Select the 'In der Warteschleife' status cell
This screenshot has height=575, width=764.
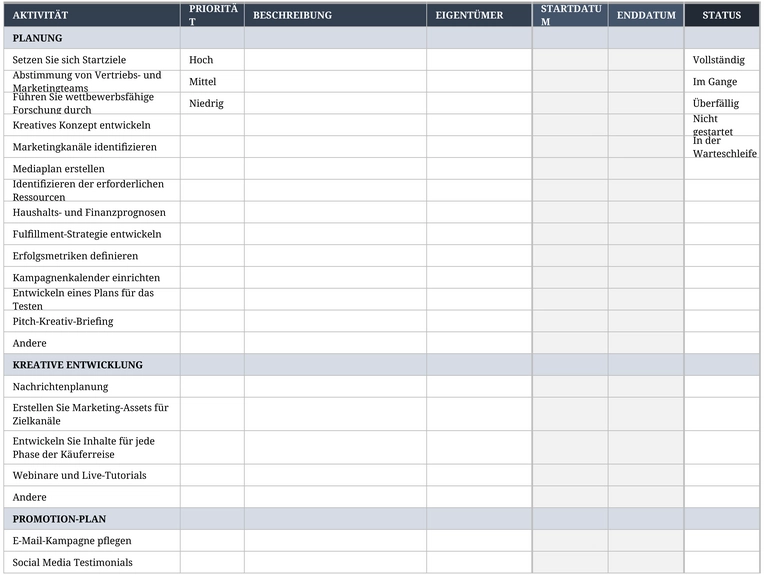coord(722,147)
